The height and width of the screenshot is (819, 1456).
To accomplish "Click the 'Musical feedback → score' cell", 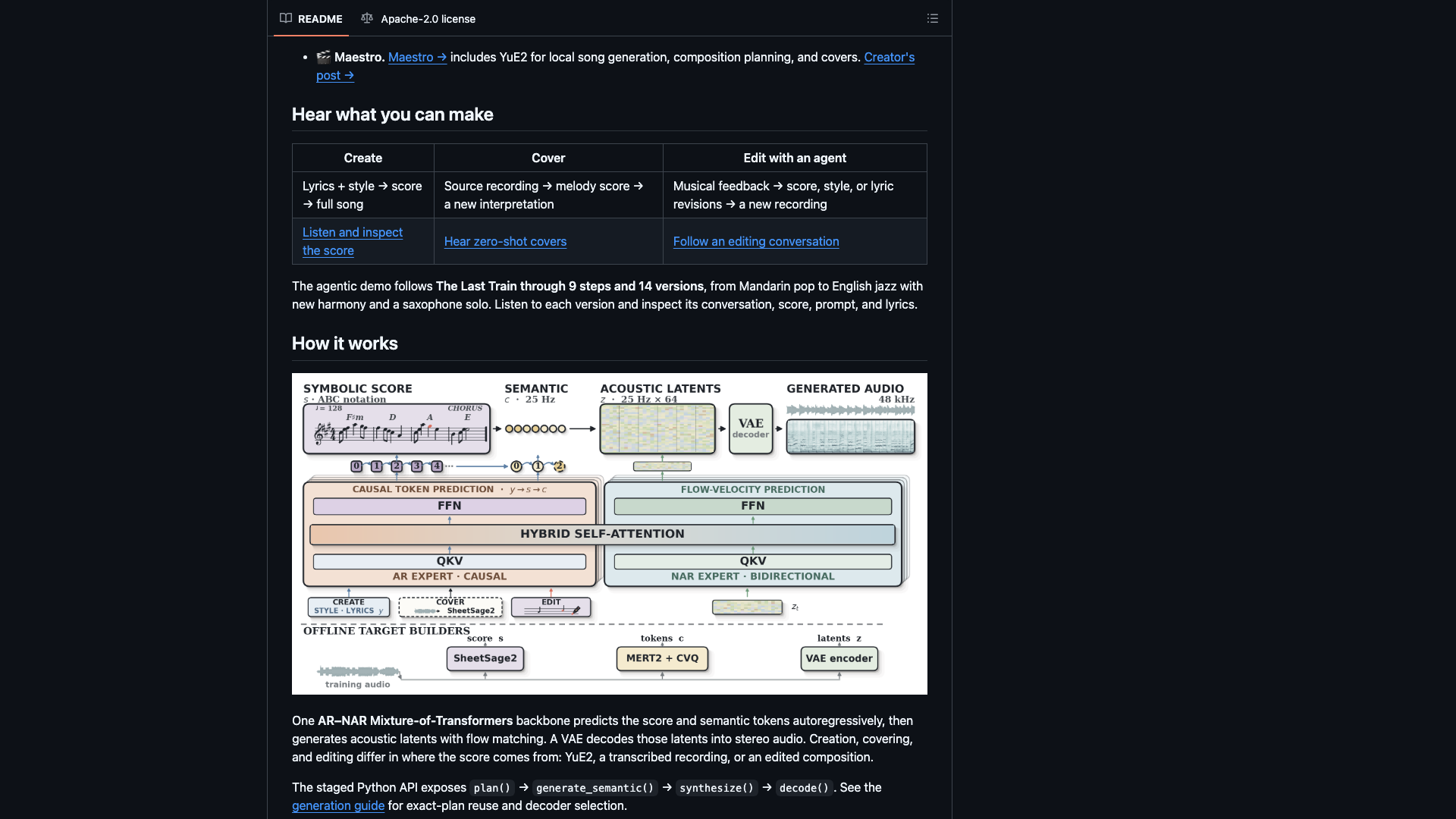I will click(x=795, y=195).
